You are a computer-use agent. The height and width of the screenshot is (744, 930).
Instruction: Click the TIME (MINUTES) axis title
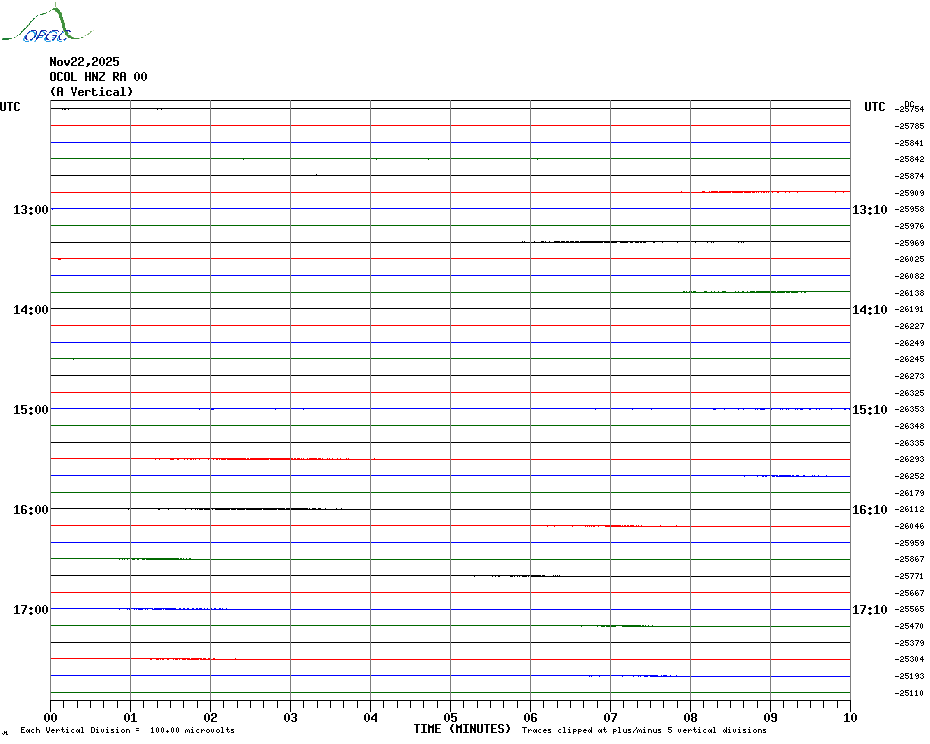point(462,729)
